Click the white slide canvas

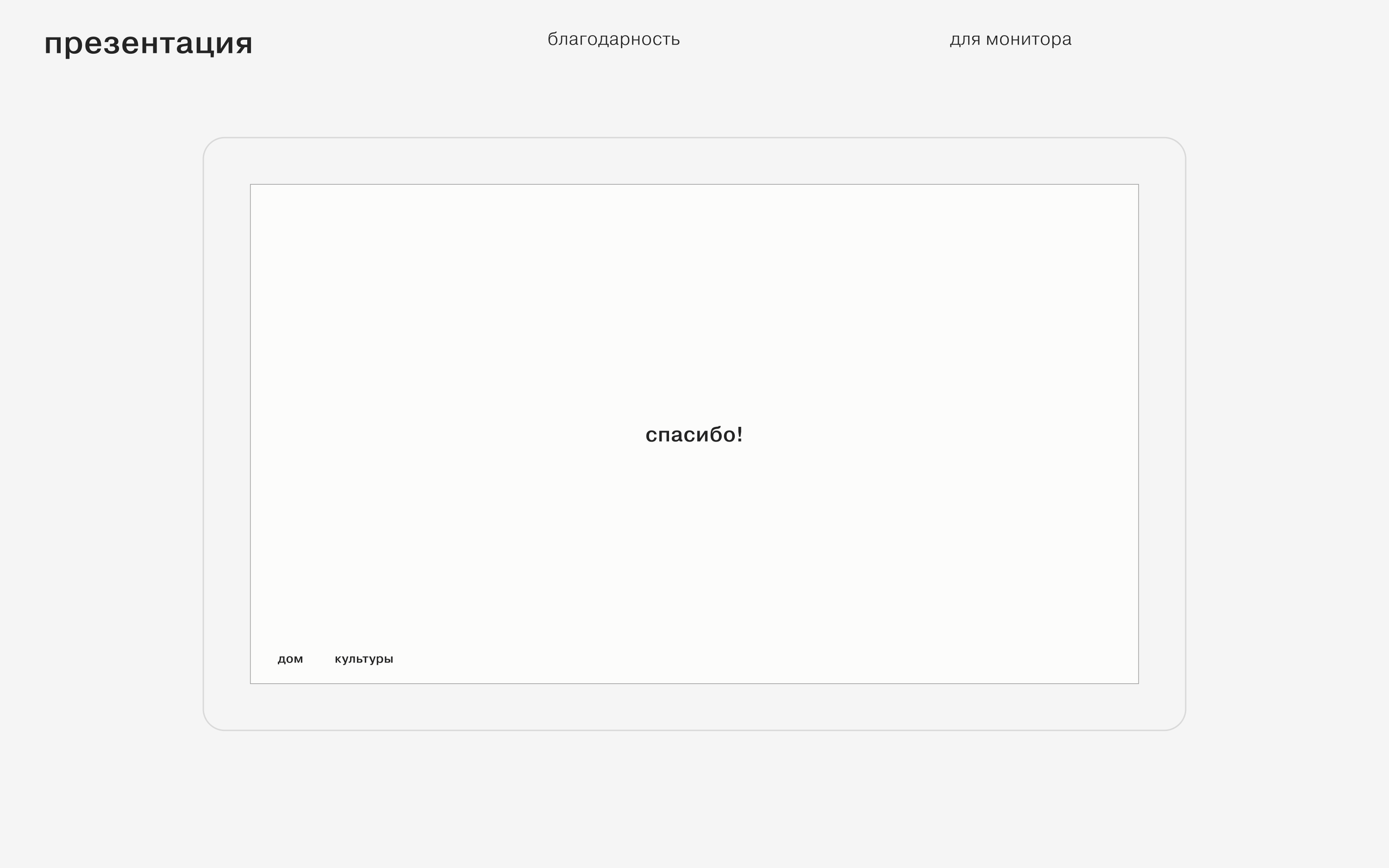point(861,316)
